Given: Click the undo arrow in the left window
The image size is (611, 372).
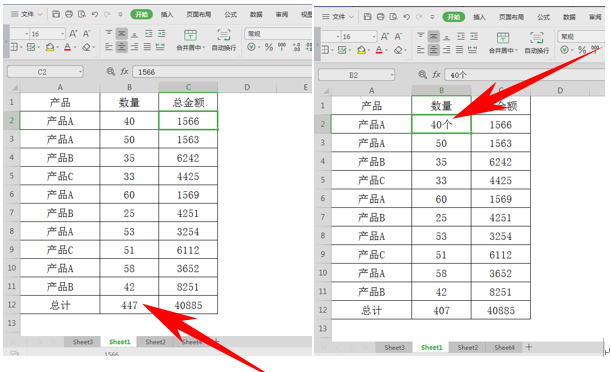Looking at the screenshot, I should click(x=95, y=14).
